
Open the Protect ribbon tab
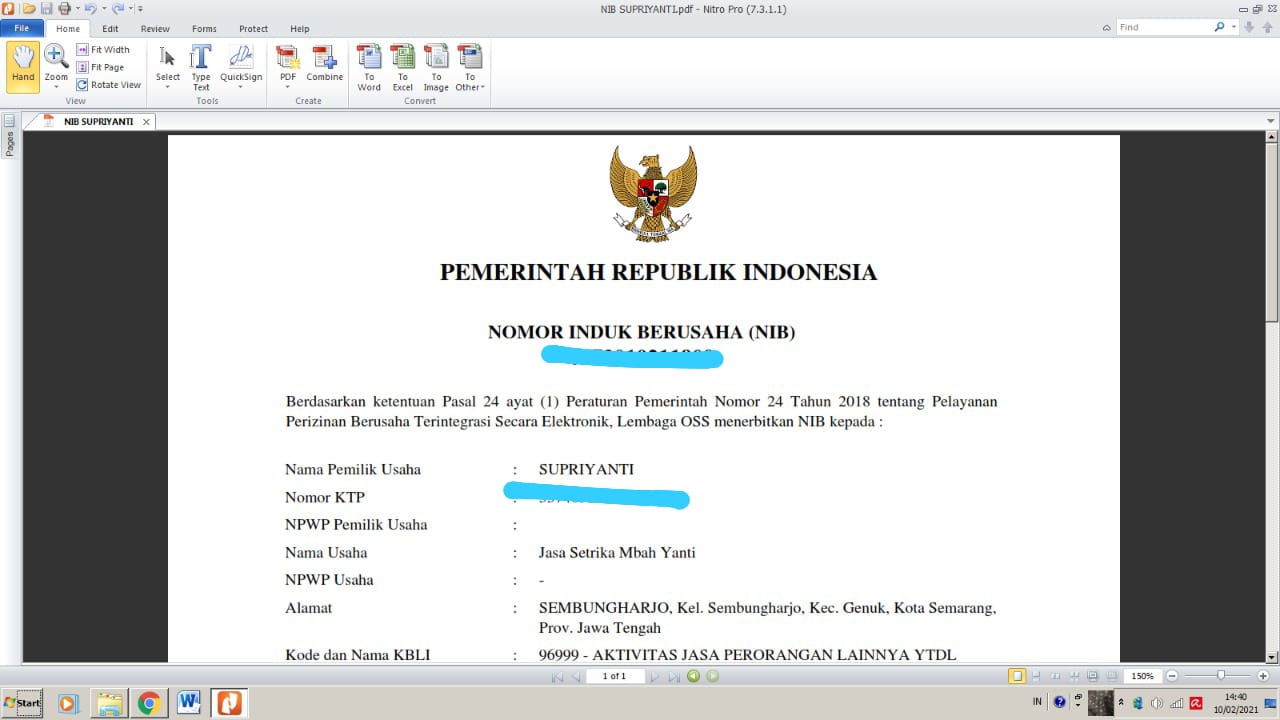[253, 29]
